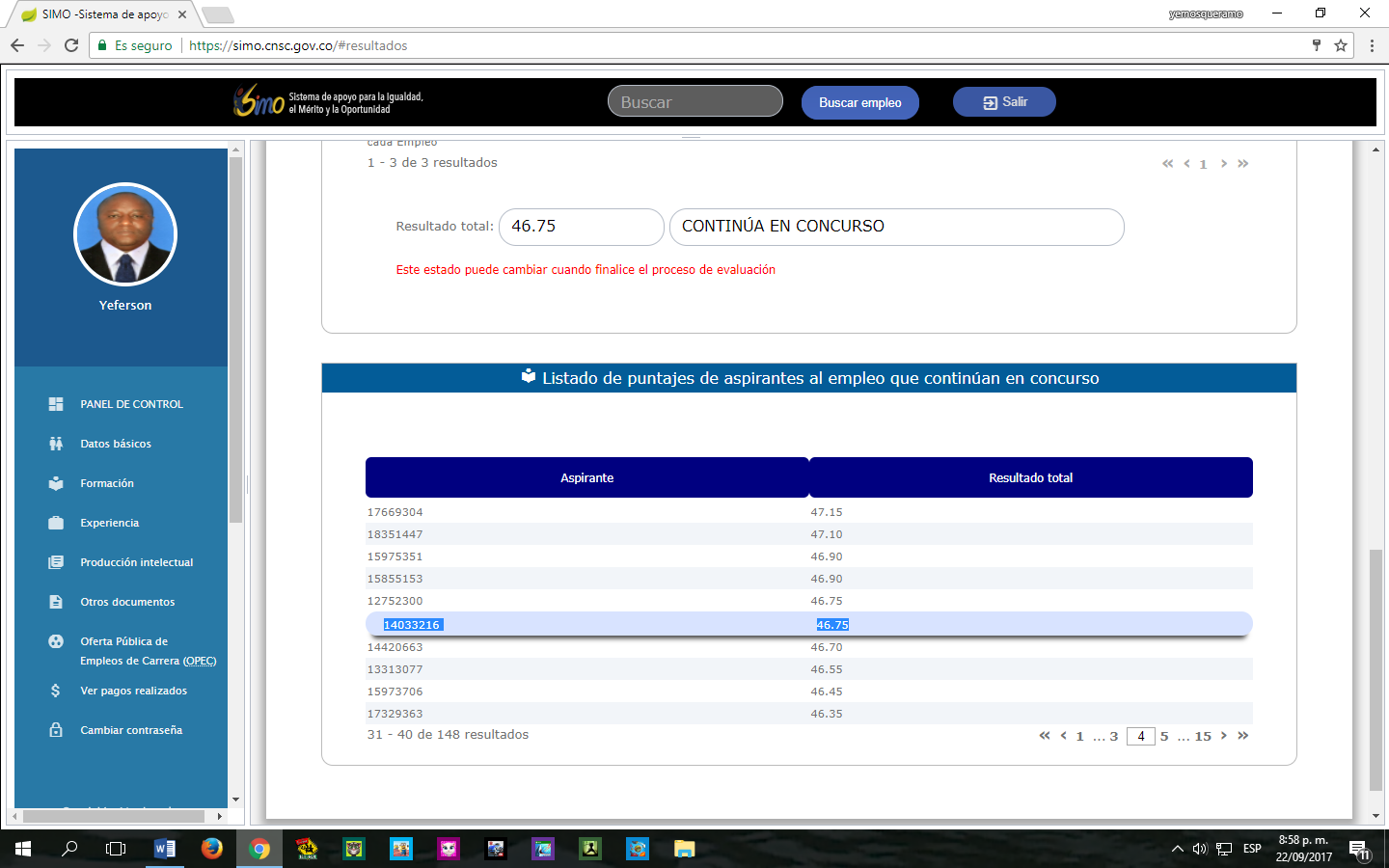Bookmark this page with the star icon

pos(1341,45)
